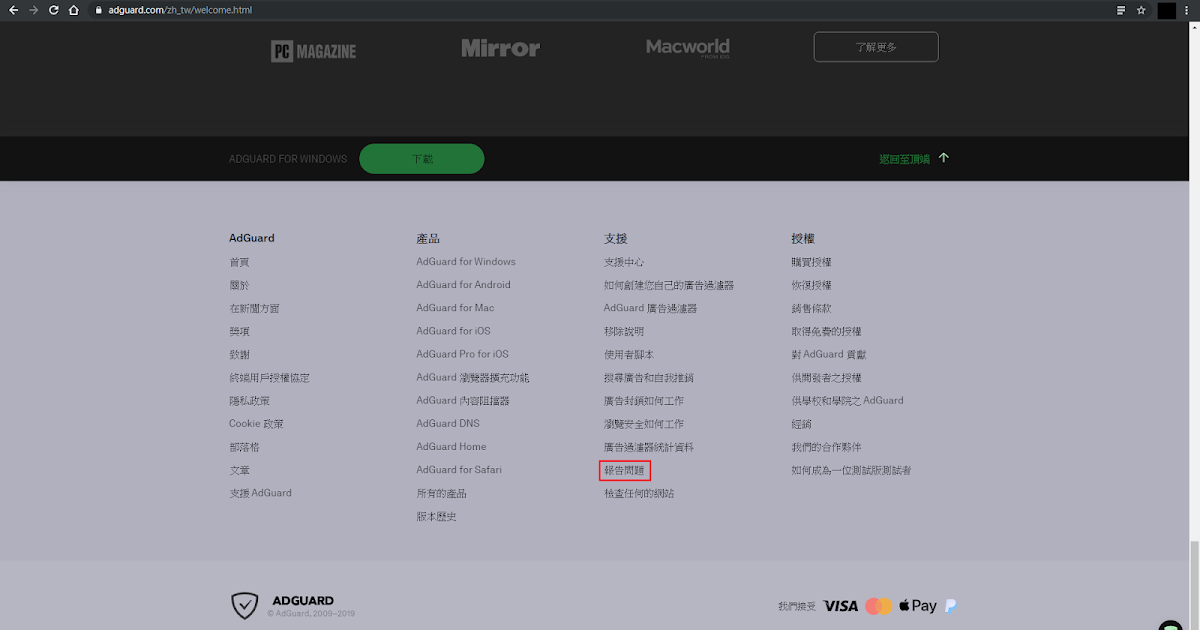Open the 廣告過濾器統計資料 link
The image size is (1200, 630).
(649, 447)
